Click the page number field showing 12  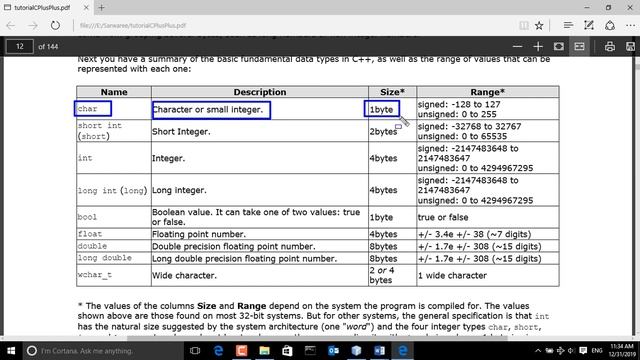20,47
